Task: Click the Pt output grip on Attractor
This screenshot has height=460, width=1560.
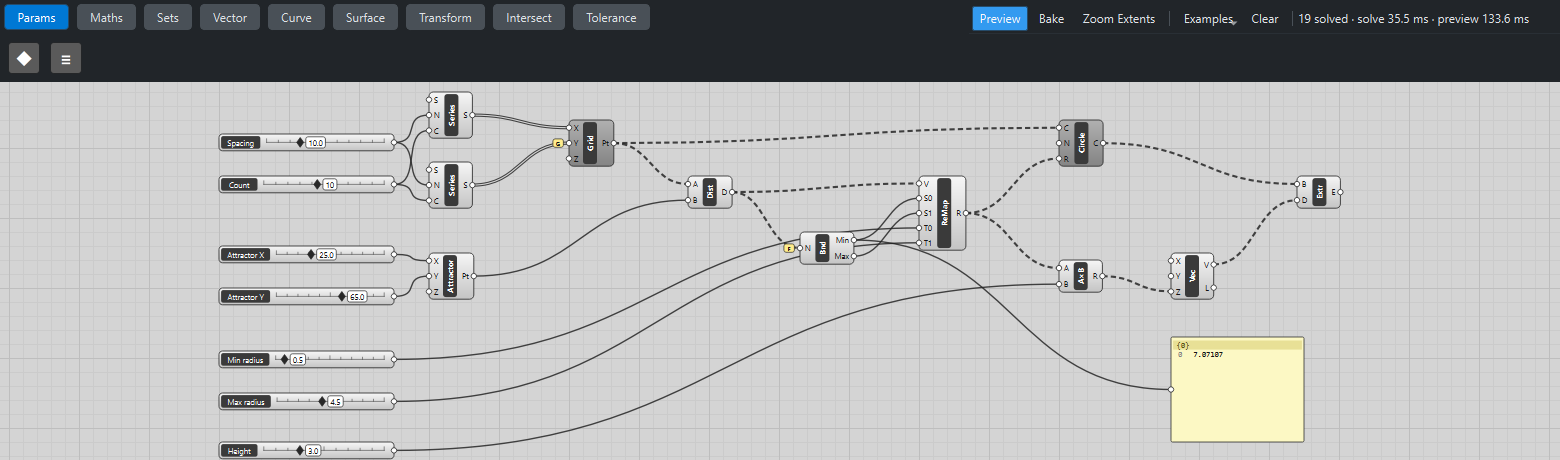Action: coord(474,275)
